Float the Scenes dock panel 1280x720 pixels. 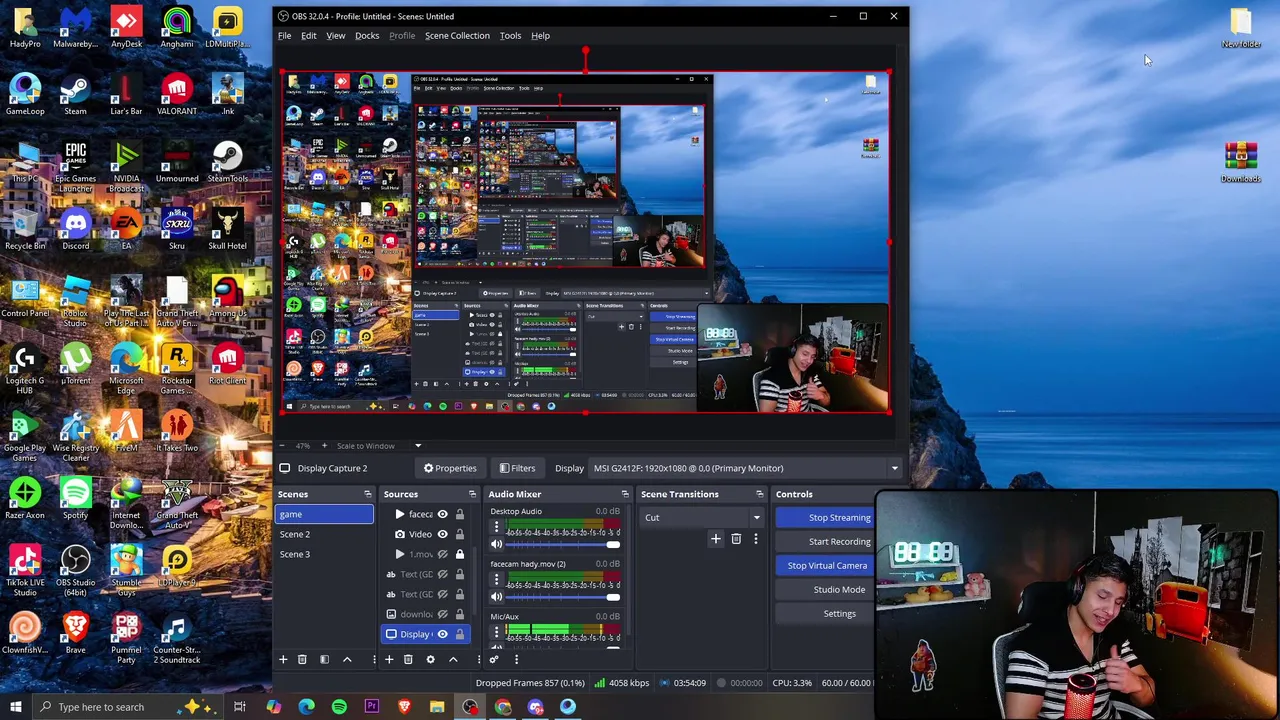click(367, 494)
